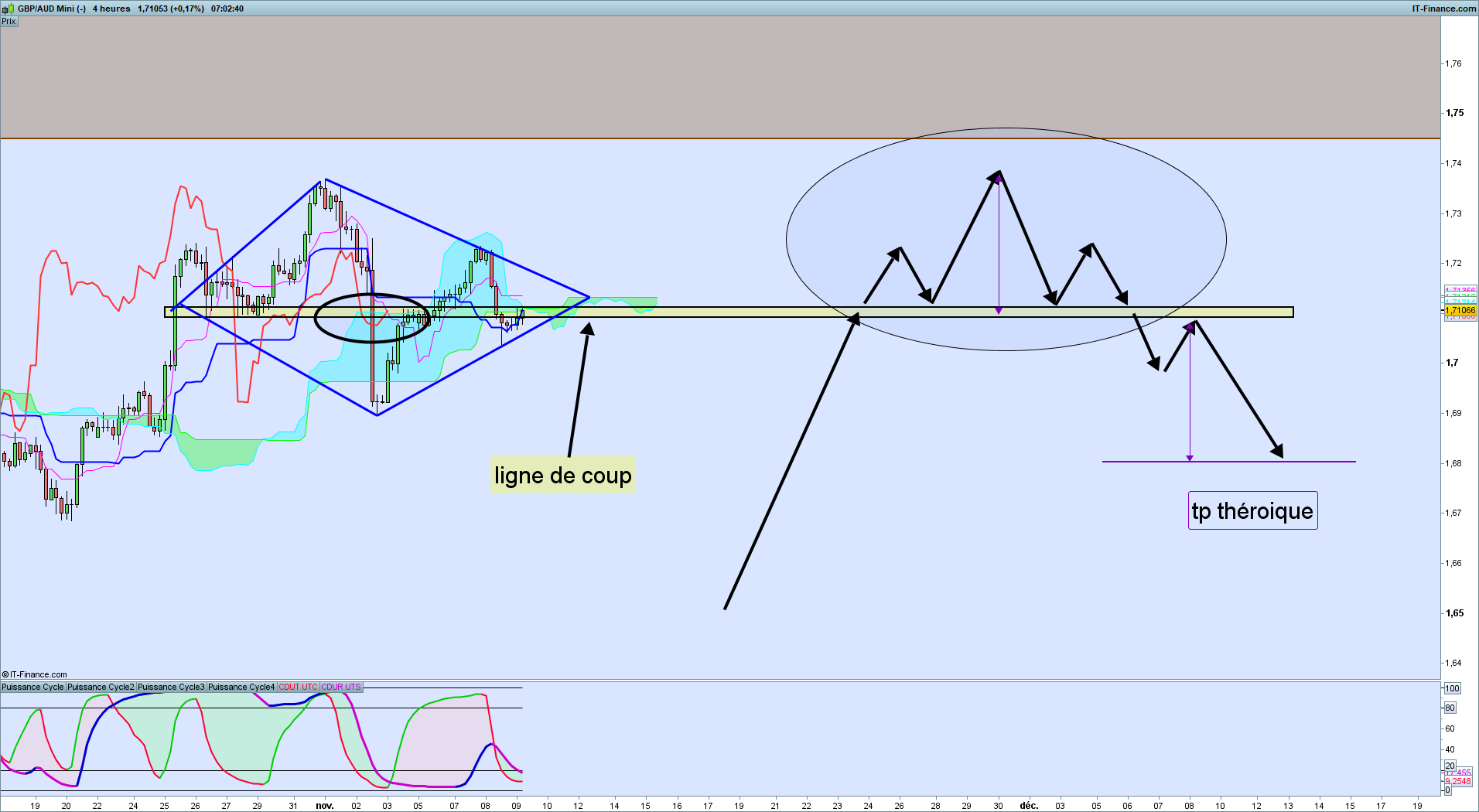Select the magenta CDUR UTS indicator label
This screenshot has width=1479, height=812.
tap(341, 687)
